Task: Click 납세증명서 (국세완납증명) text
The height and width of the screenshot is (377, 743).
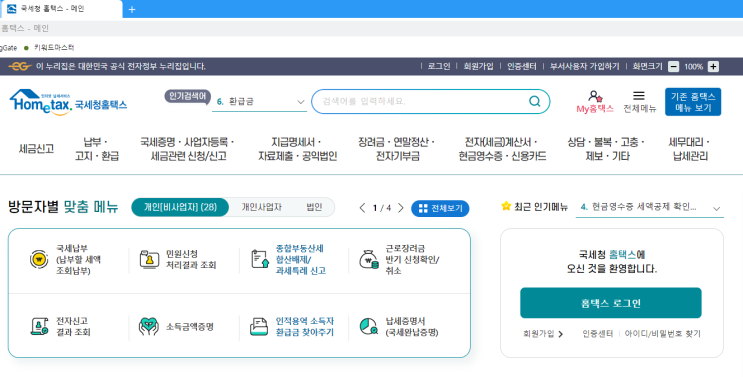Action: click(x=412, y=327)
